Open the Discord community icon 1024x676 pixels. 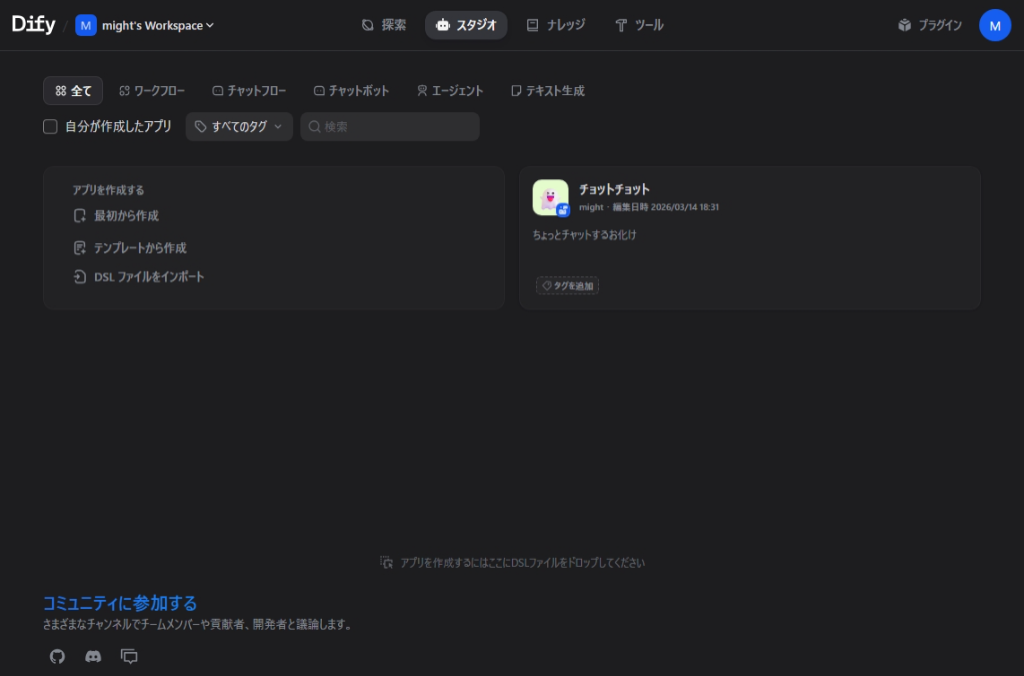pyautogui.click(x=93, y=656)
